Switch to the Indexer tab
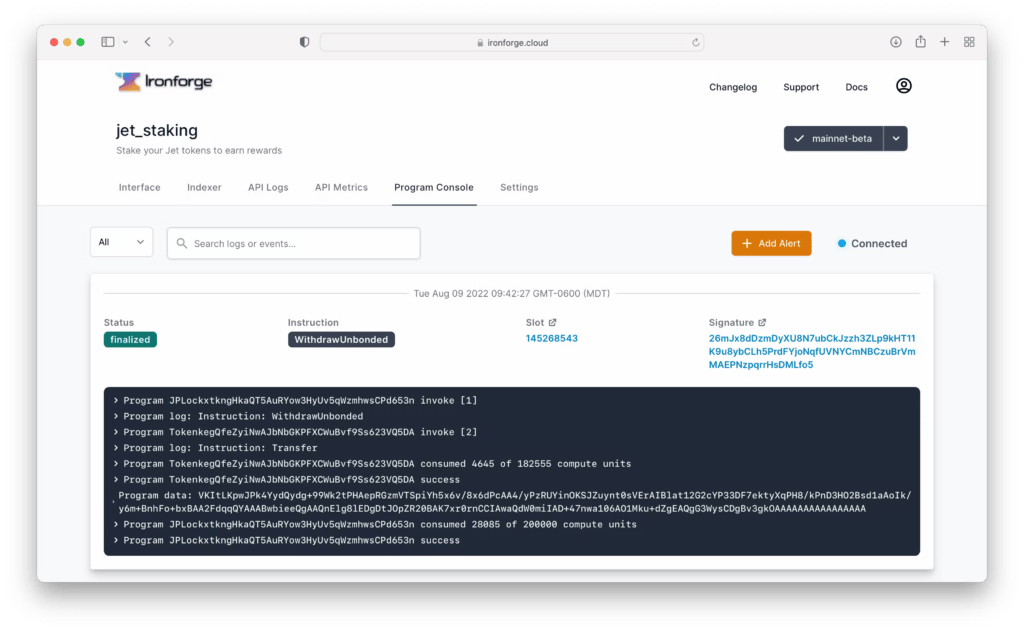This screenshot has width=1024, height=631. (204, 187)
